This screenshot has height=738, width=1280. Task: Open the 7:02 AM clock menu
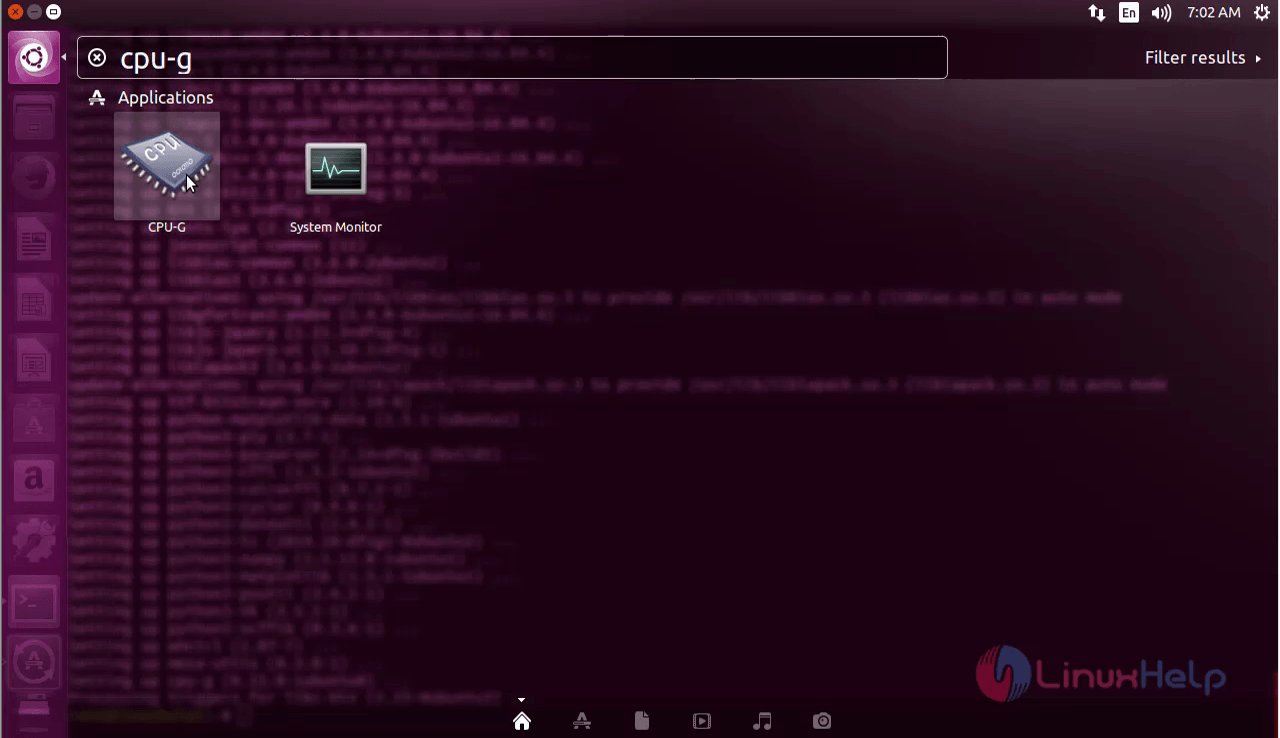(x=1214, y=13)
